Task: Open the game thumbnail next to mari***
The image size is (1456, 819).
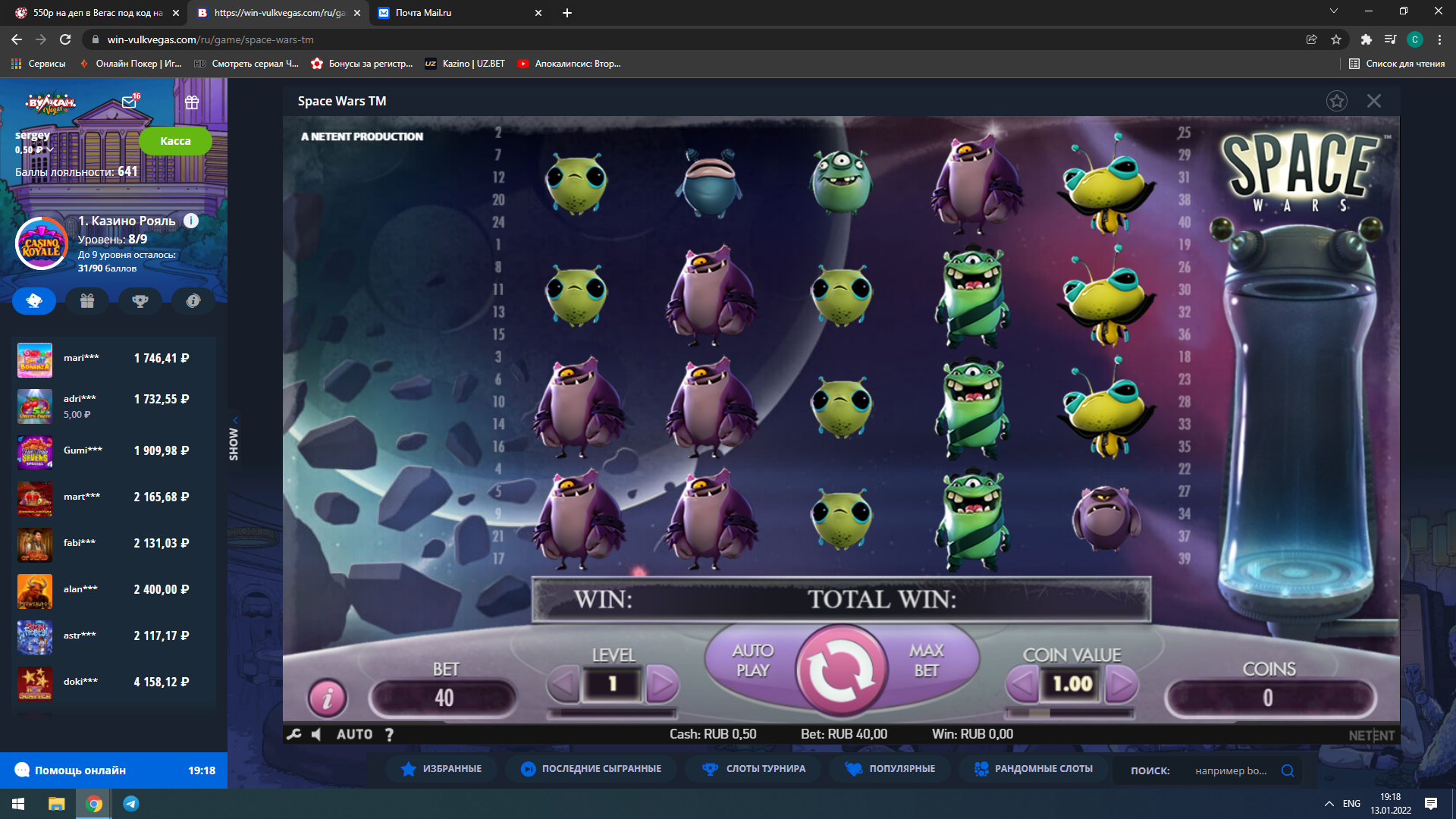Action: click(35, 360)
